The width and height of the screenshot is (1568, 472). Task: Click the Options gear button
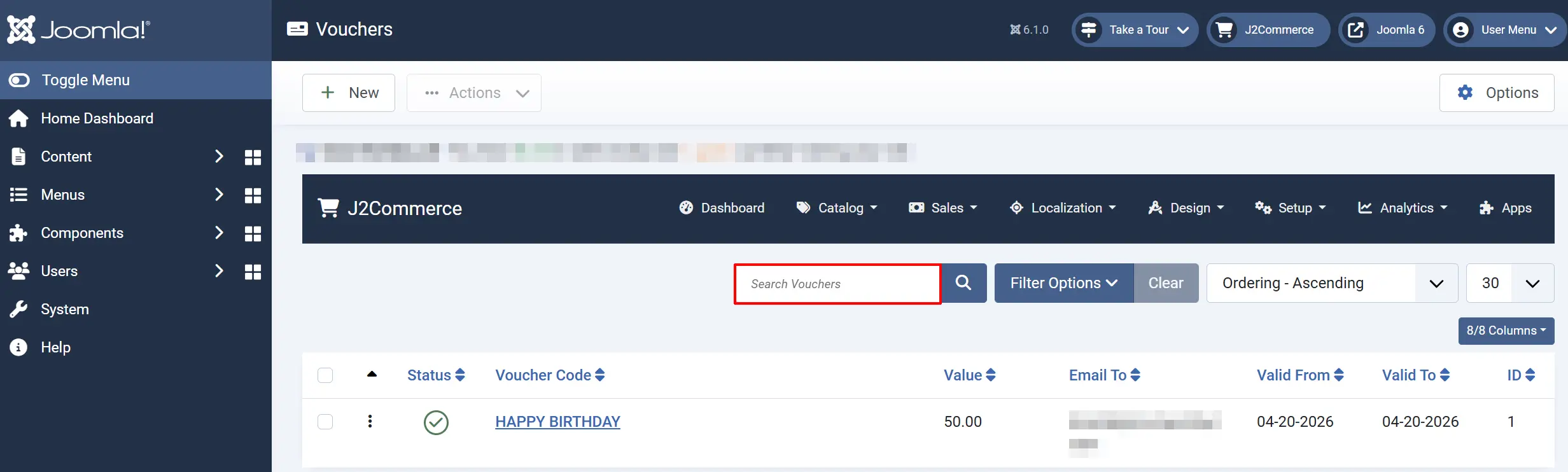point(1497,93)
